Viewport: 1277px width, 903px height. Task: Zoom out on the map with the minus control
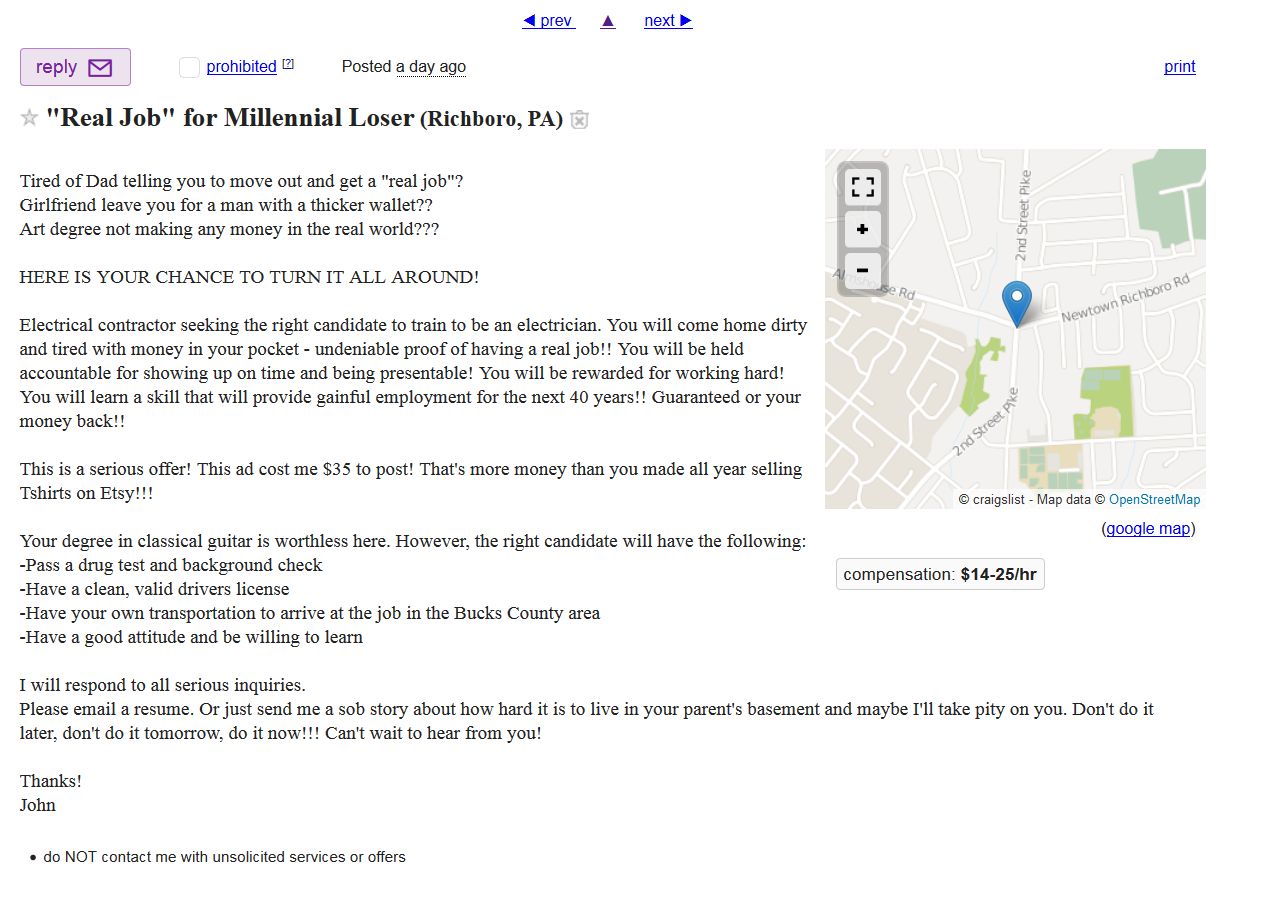pyautogui.click(x=862, y=270)
